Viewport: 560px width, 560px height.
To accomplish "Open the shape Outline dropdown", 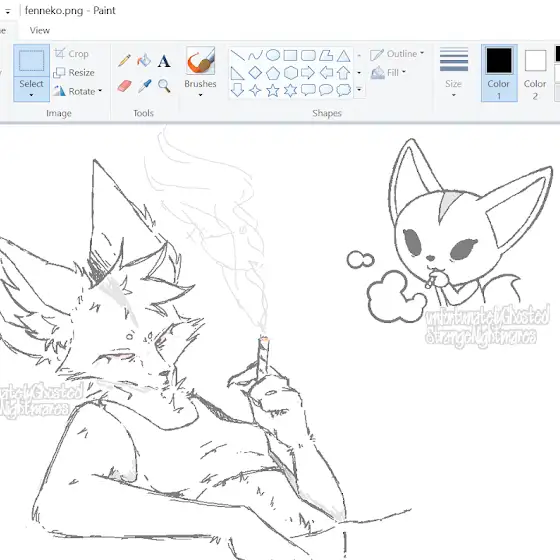I will [397, 54].
